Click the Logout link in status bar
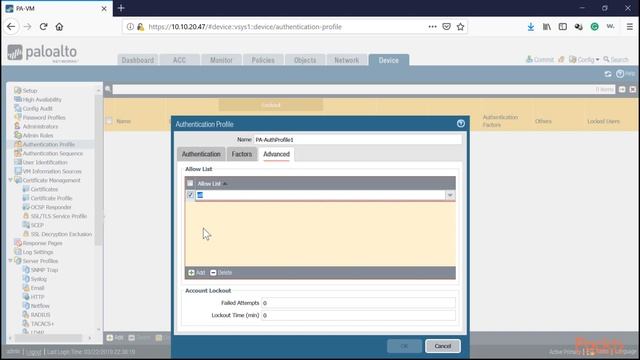Image resolution: width=640 pixels, height=360 pixels. (x=33, y=352)
